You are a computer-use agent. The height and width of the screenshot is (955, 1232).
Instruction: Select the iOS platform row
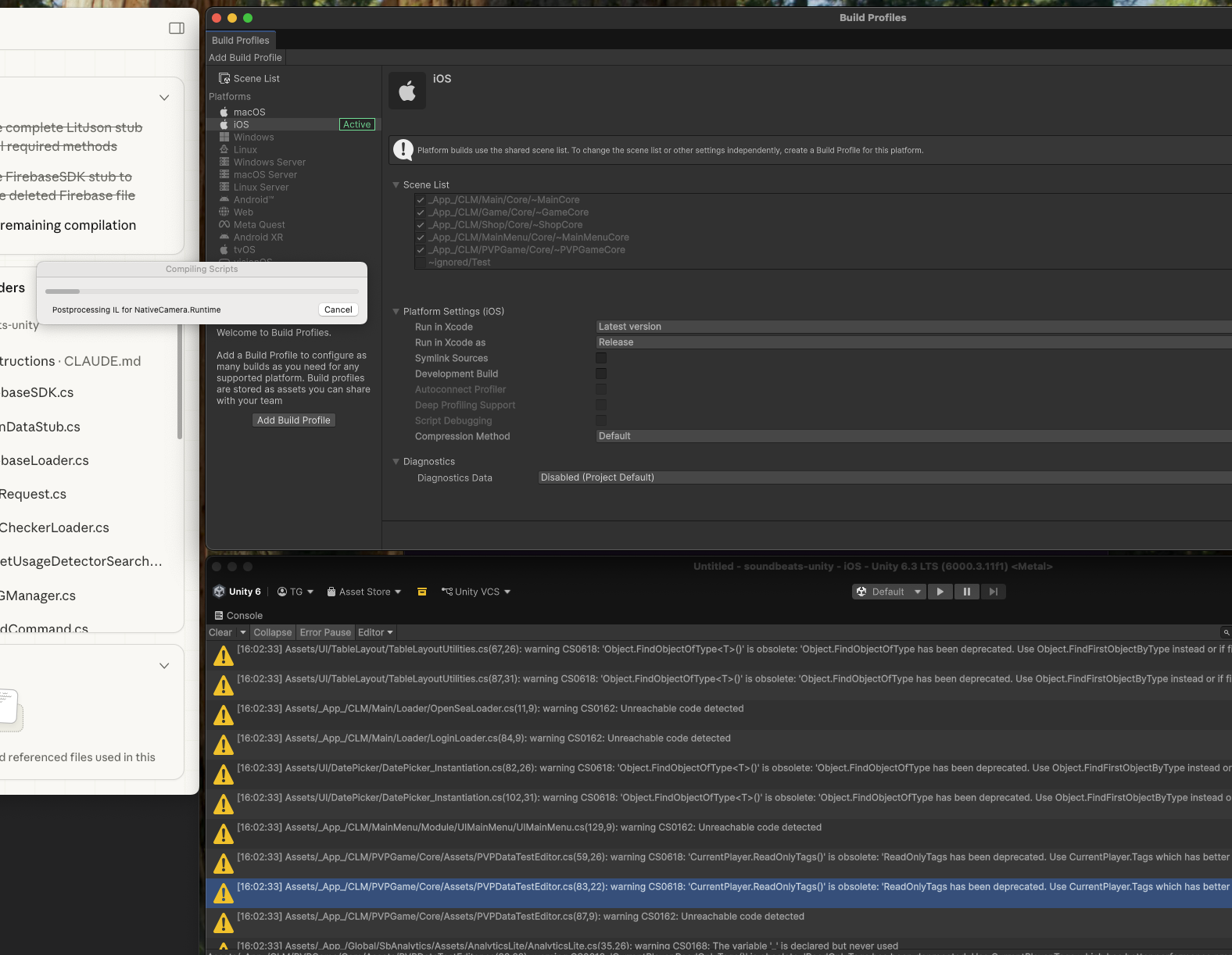tap(295, 124)
